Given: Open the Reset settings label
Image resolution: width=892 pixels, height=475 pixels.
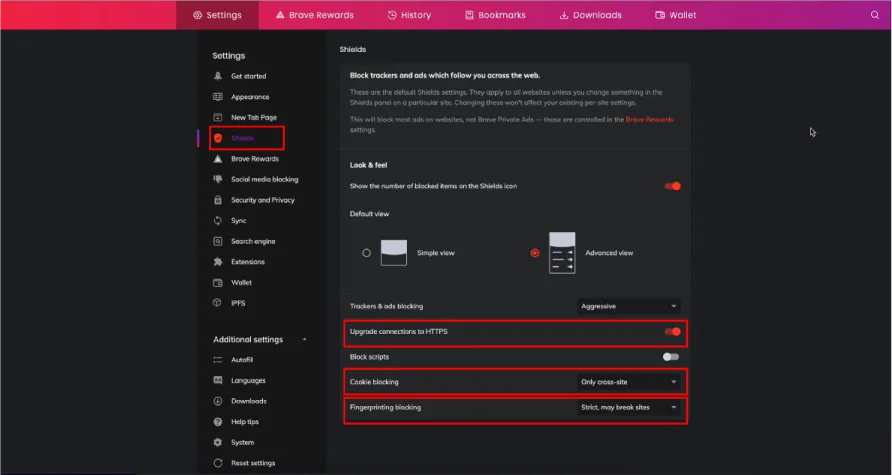Looking at the screenshot, I should click(253, 463).
